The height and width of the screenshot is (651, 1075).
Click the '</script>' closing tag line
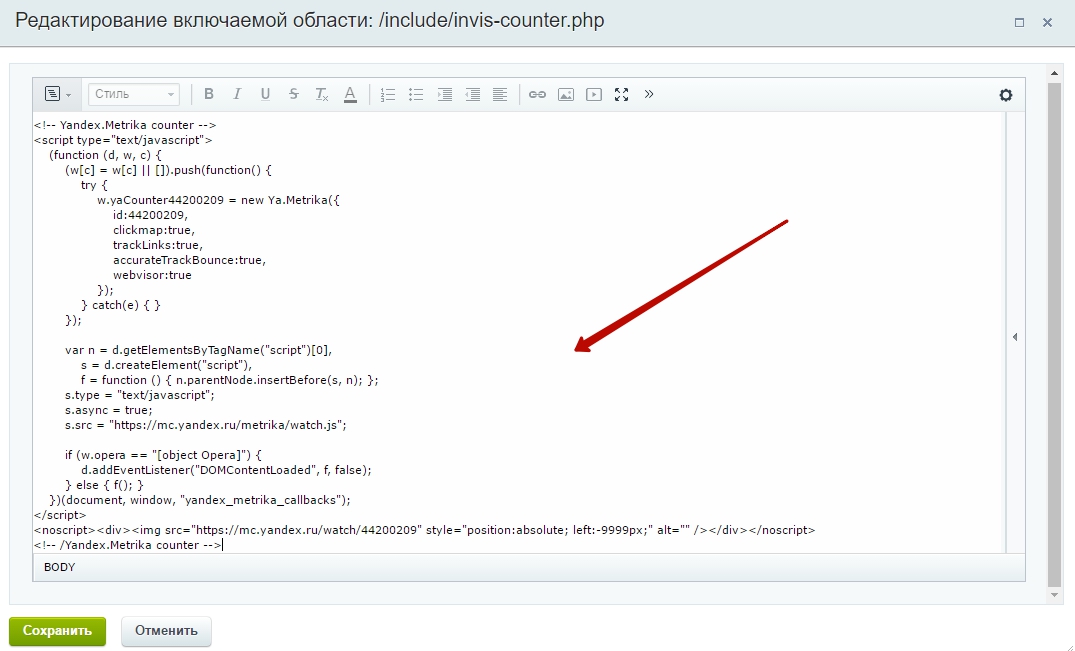coord(60,515)
